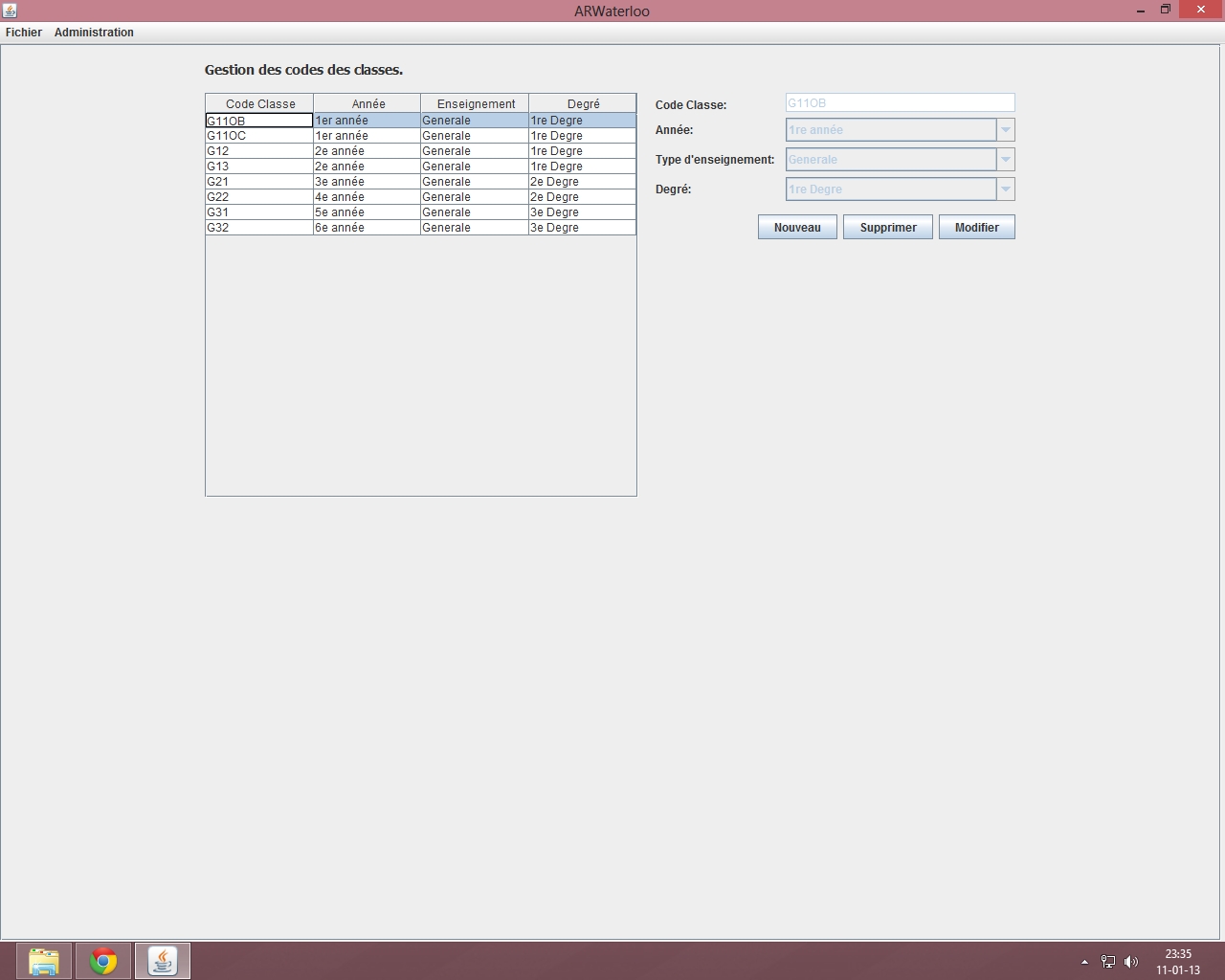Click the Java icon in title bar
The height and width of the screenshot is (980, 1225).
click(10, 11)
